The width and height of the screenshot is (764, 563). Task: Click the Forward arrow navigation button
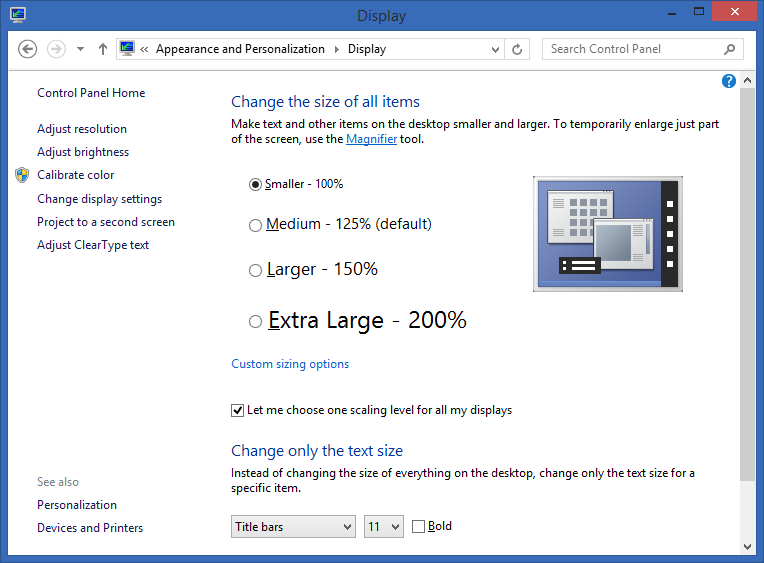56,49
